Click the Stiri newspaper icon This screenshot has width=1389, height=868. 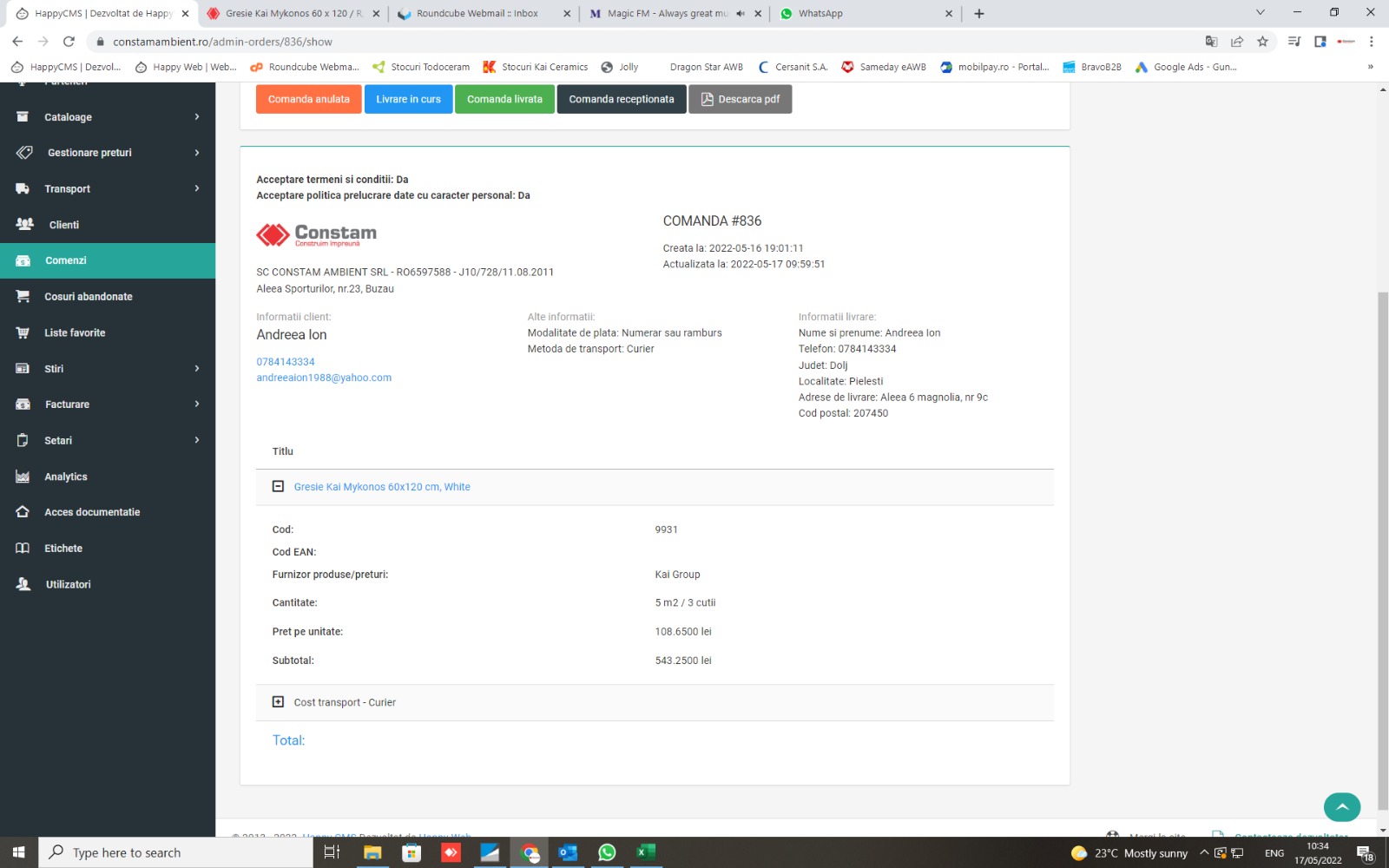point(23,368)
